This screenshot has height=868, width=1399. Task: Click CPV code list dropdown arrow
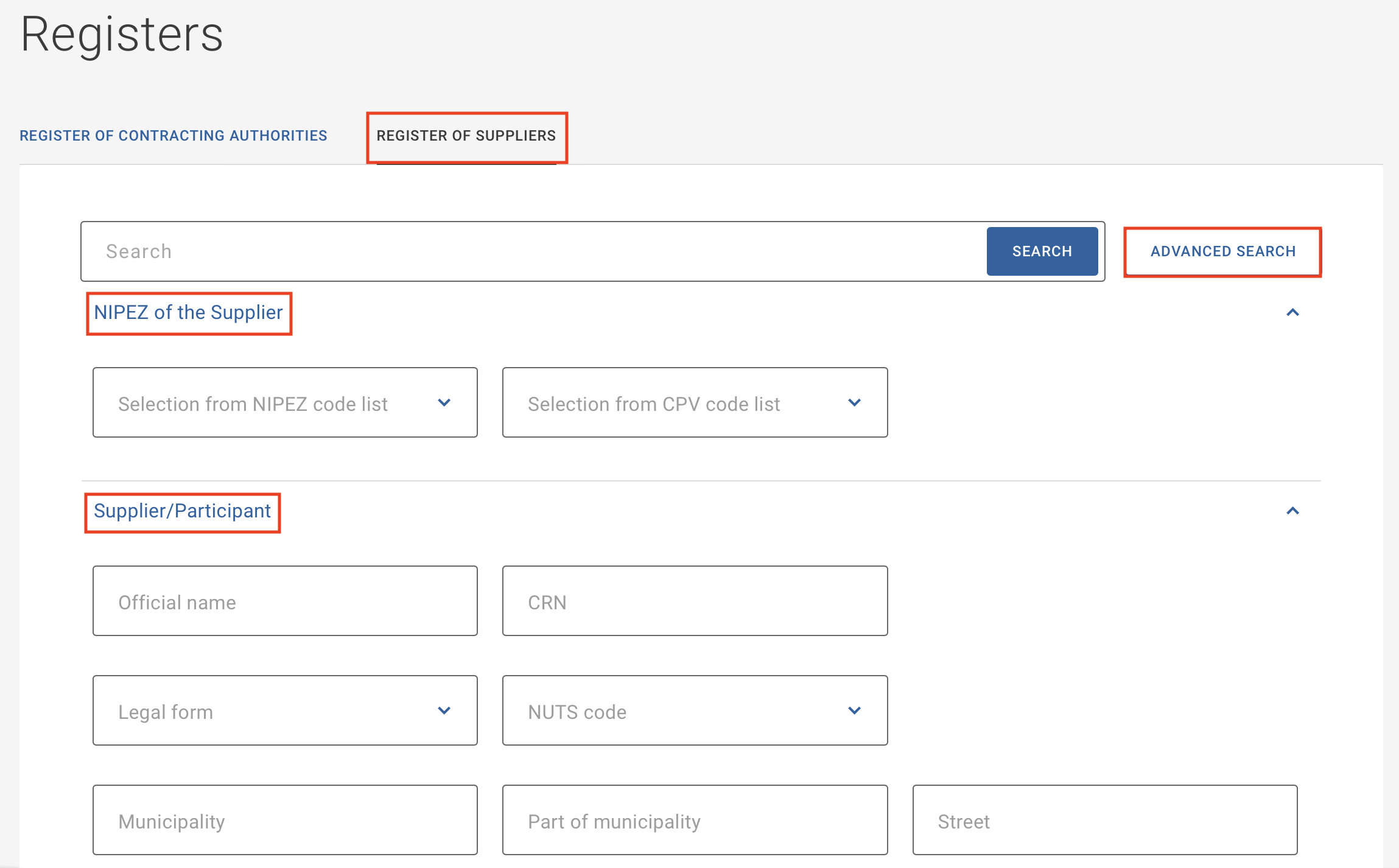[x=854, y=402]
